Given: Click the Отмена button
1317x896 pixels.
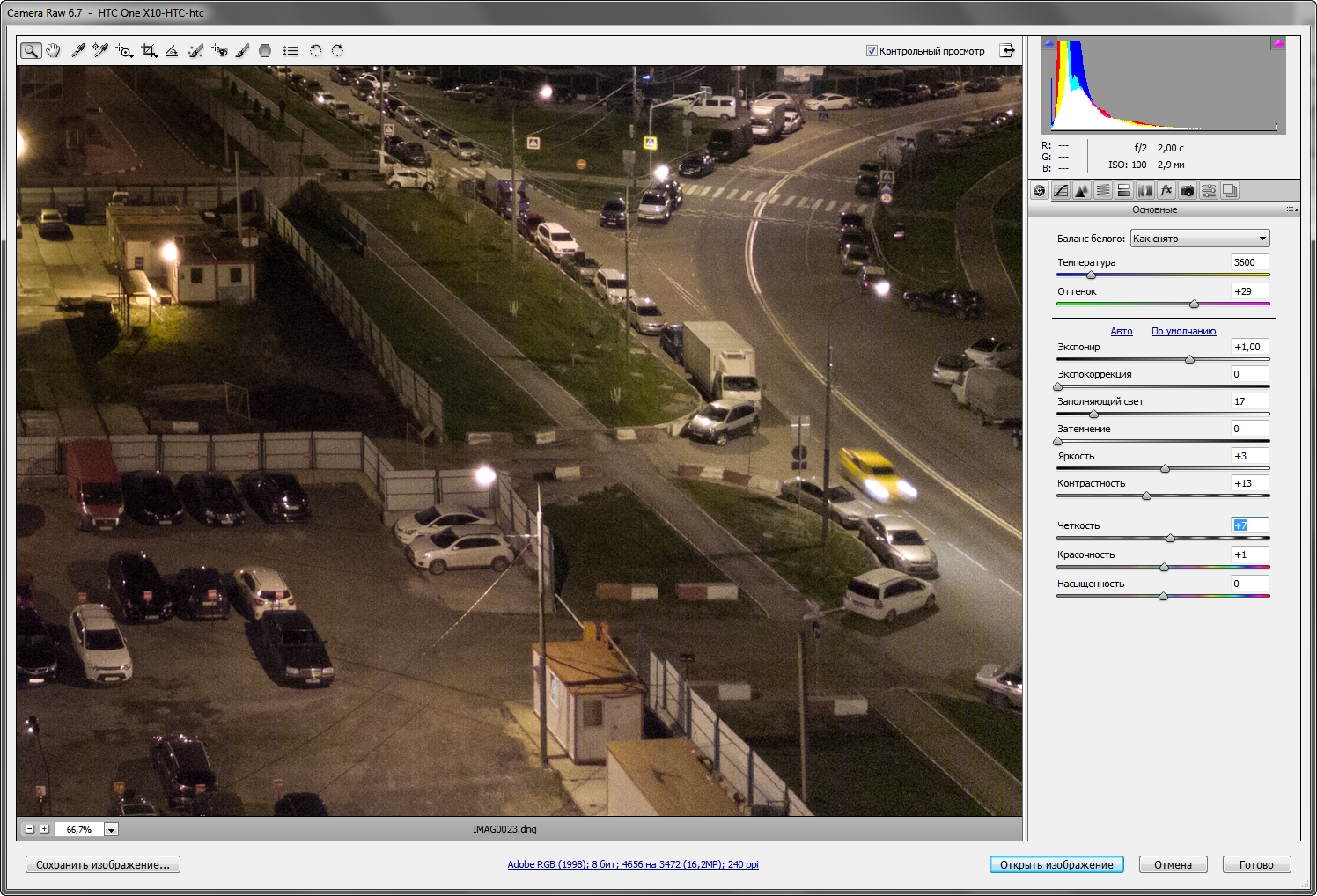Looking at the screenshot, I should point(1173,864).
